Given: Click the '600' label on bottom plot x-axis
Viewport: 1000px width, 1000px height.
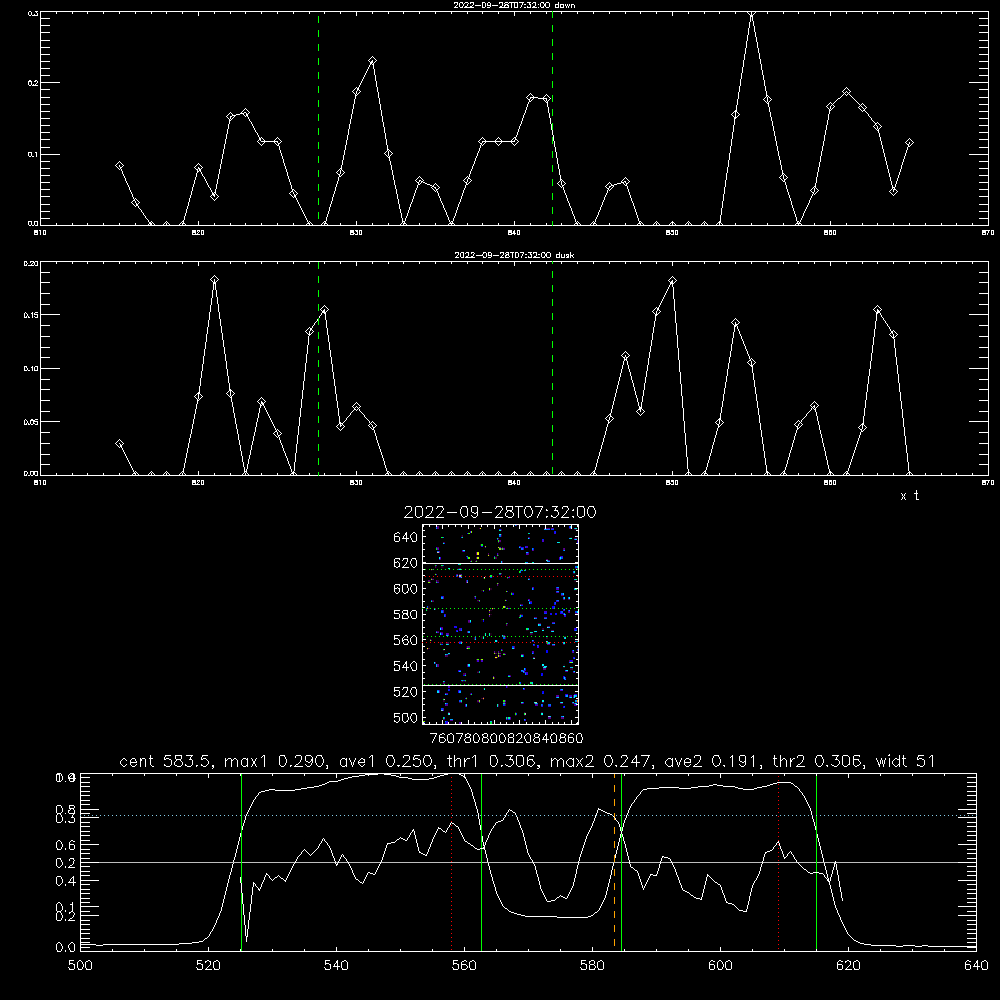Looking at the screenshot, I should (x=721, y=965).
